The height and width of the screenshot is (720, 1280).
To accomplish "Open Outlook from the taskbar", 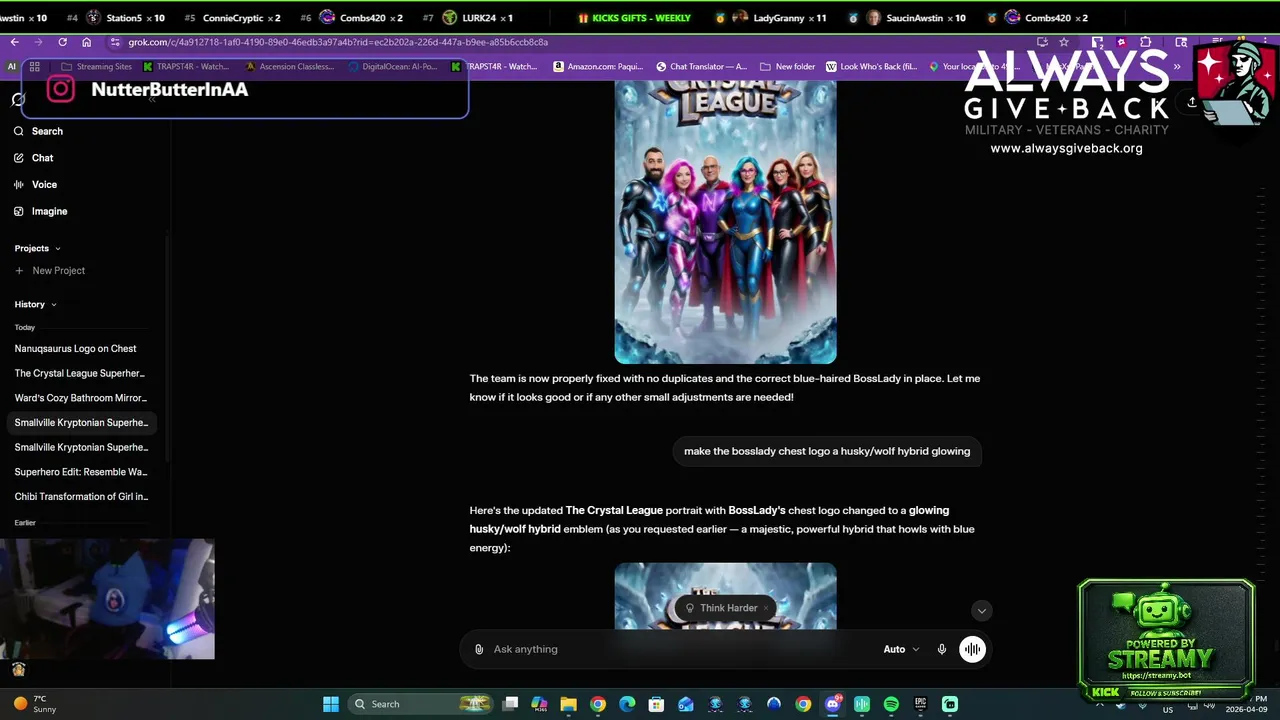I will tap(686, 704).
